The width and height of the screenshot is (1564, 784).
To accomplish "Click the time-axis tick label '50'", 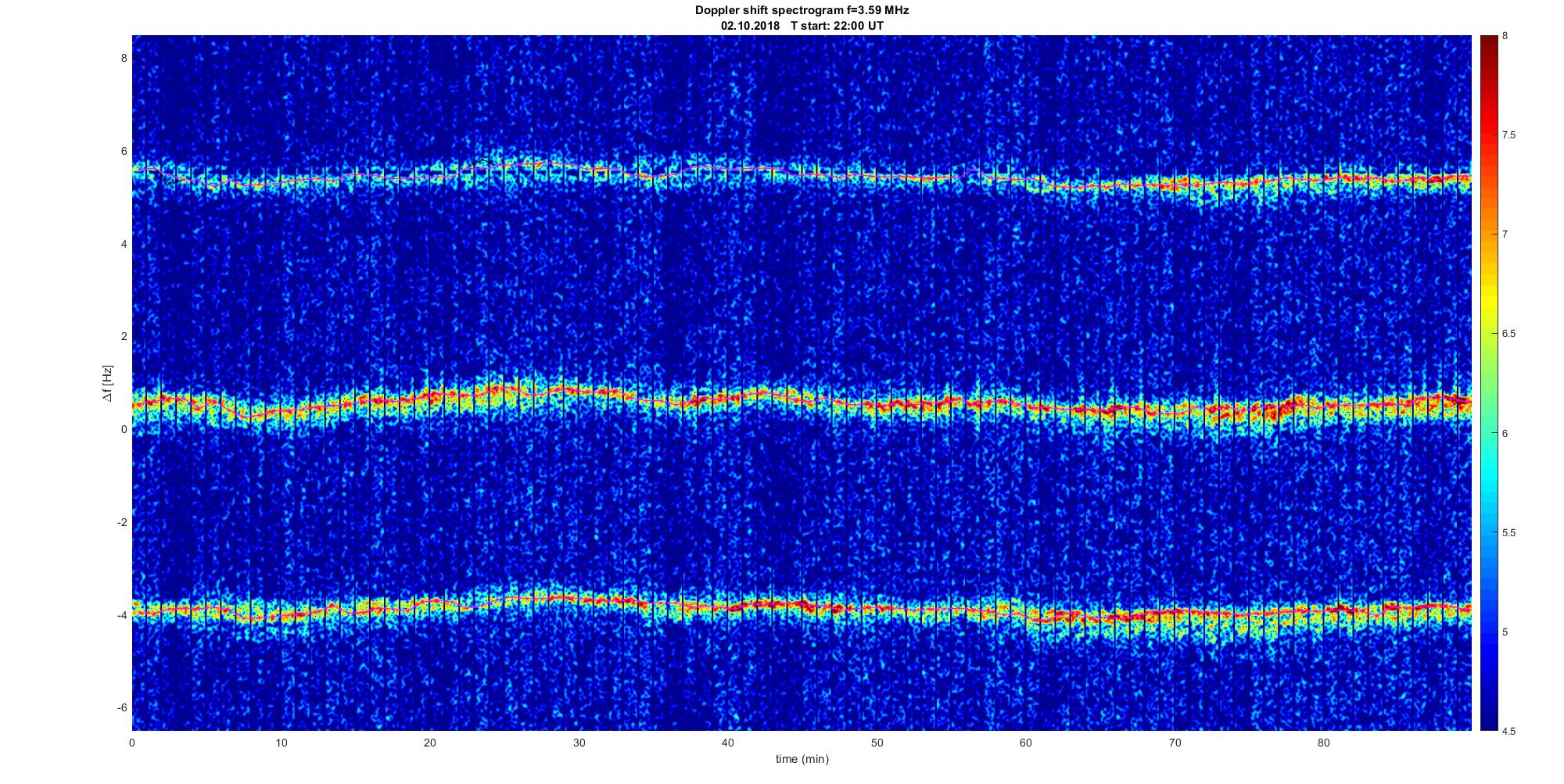I will [x=877, y=743].
